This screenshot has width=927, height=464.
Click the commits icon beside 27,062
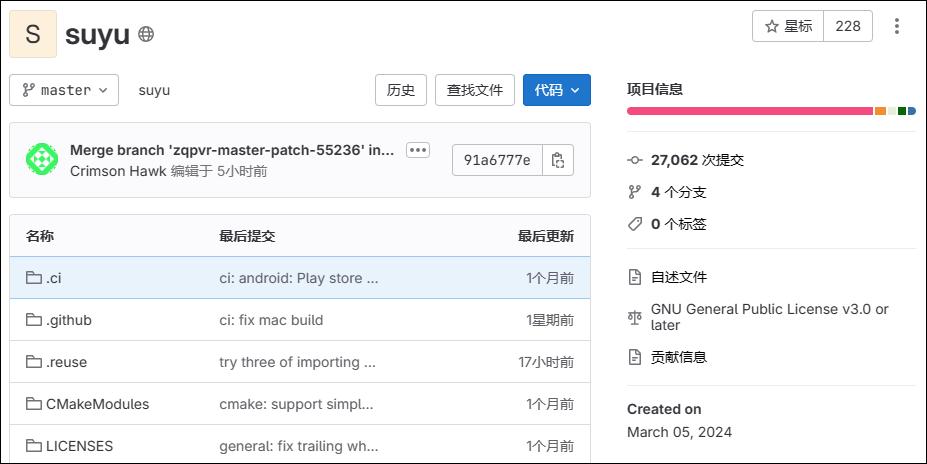point(634,160)
